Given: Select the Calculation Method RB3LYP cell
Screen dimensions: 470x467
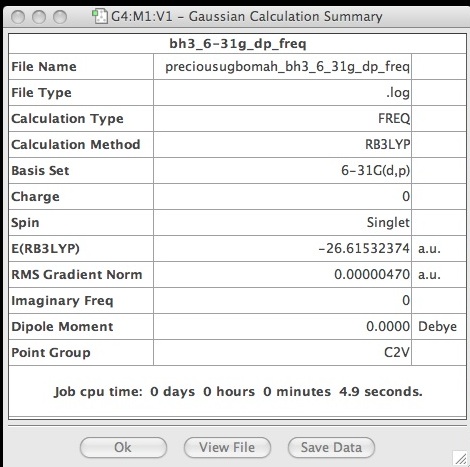Looking at the screenshot, I should (x=282, y=144).
